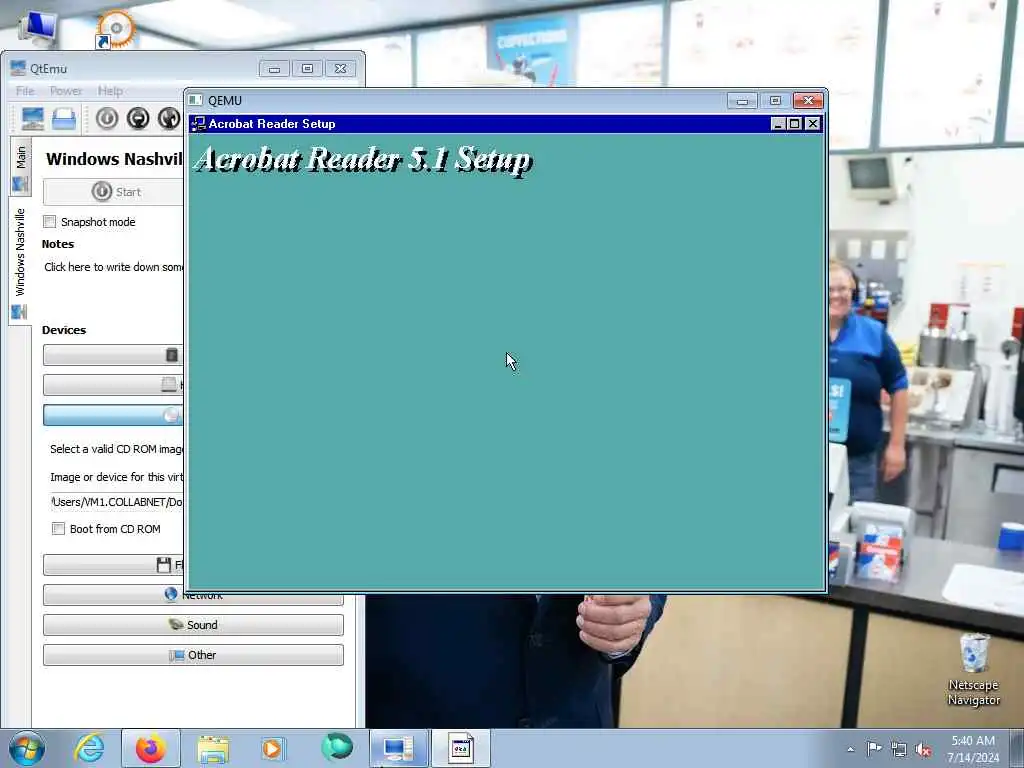This screenshot has height=768, width=1024.
Task: Click the notes field to write notes
Action: (113, 267)
